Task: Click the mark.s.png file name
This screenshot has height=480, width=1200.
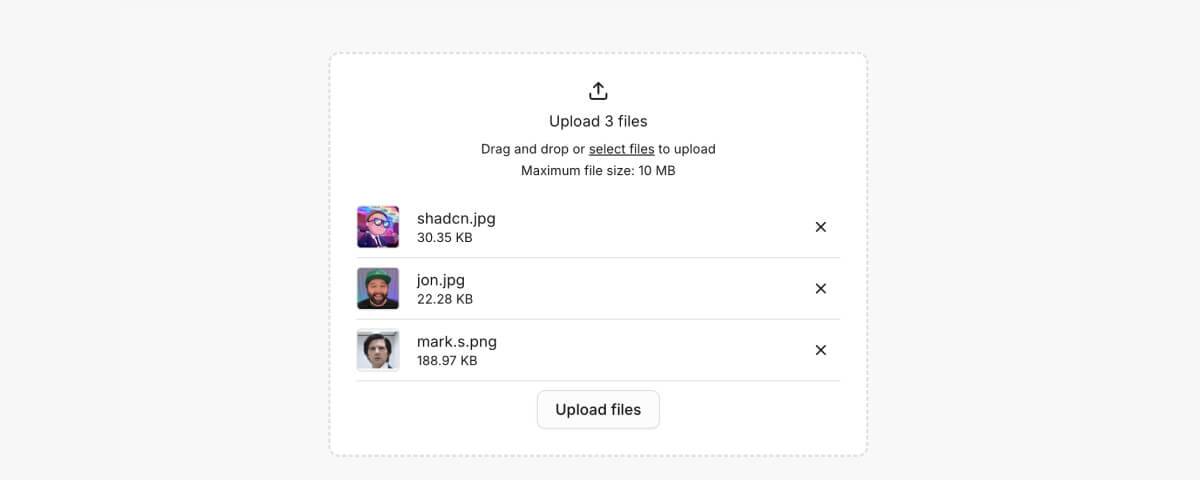Action: [457, 341]
